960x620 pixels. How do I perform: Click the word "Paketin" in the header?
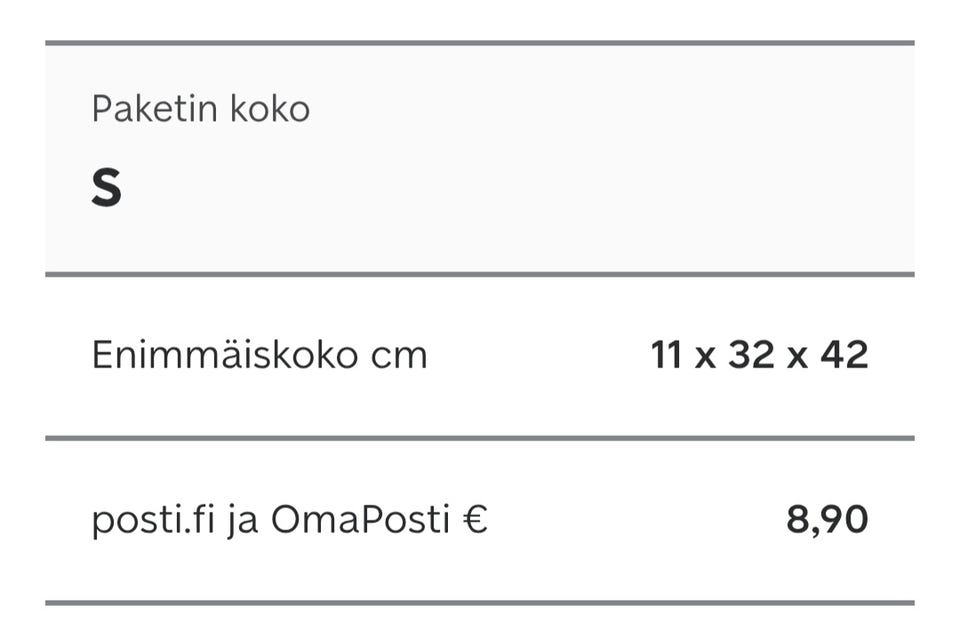tap(155, 108)
